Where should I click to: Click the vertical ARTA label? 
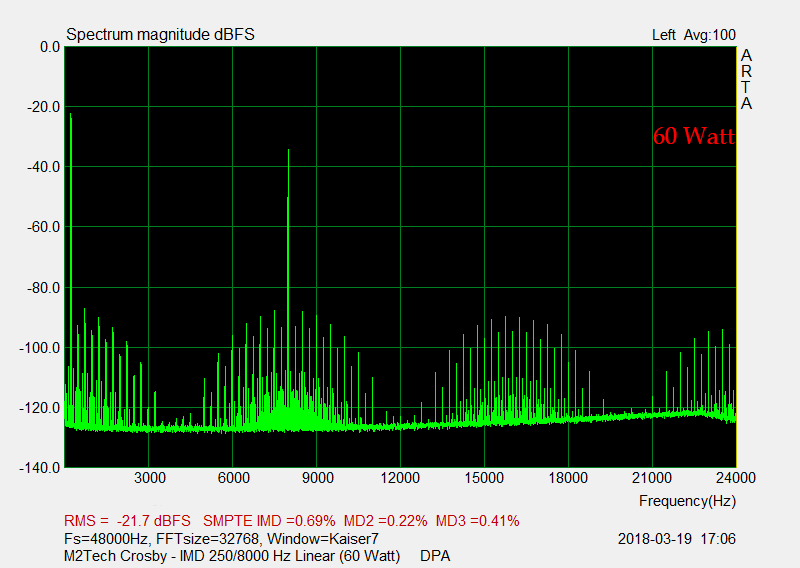pyautogui.click(x=746, y=79)
